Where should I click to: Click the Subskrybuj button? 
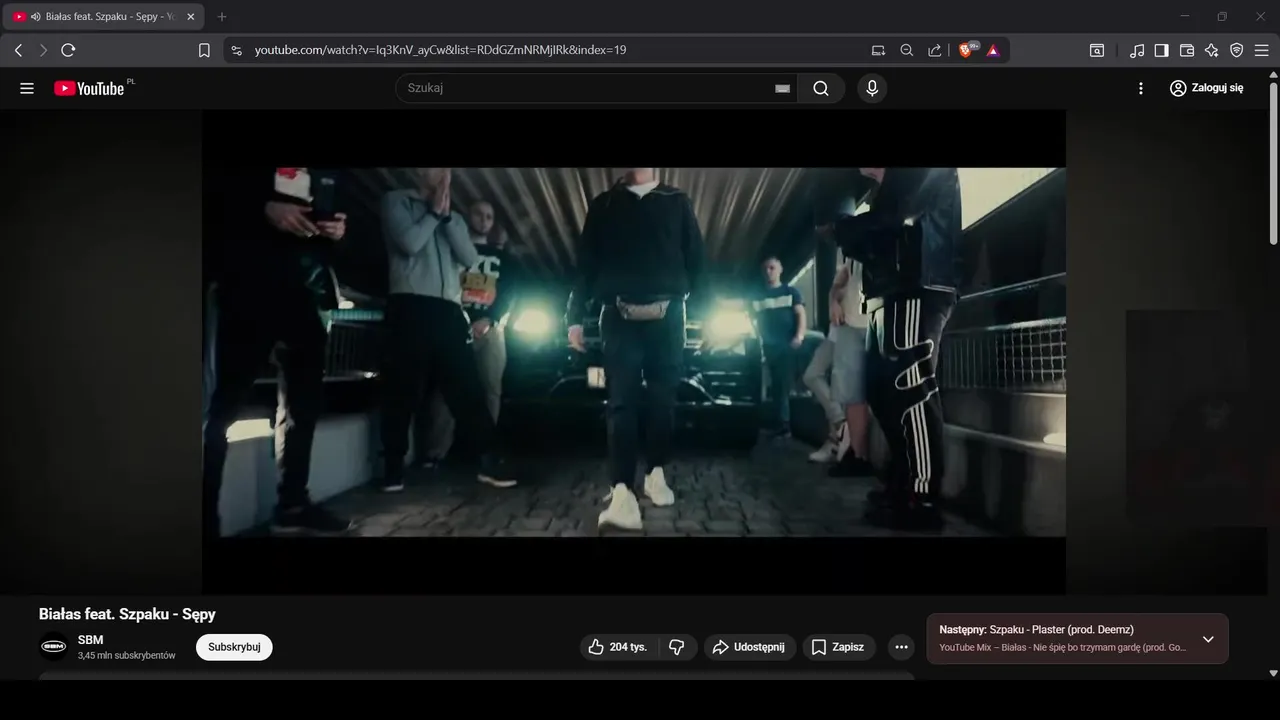tap(234, 647)
